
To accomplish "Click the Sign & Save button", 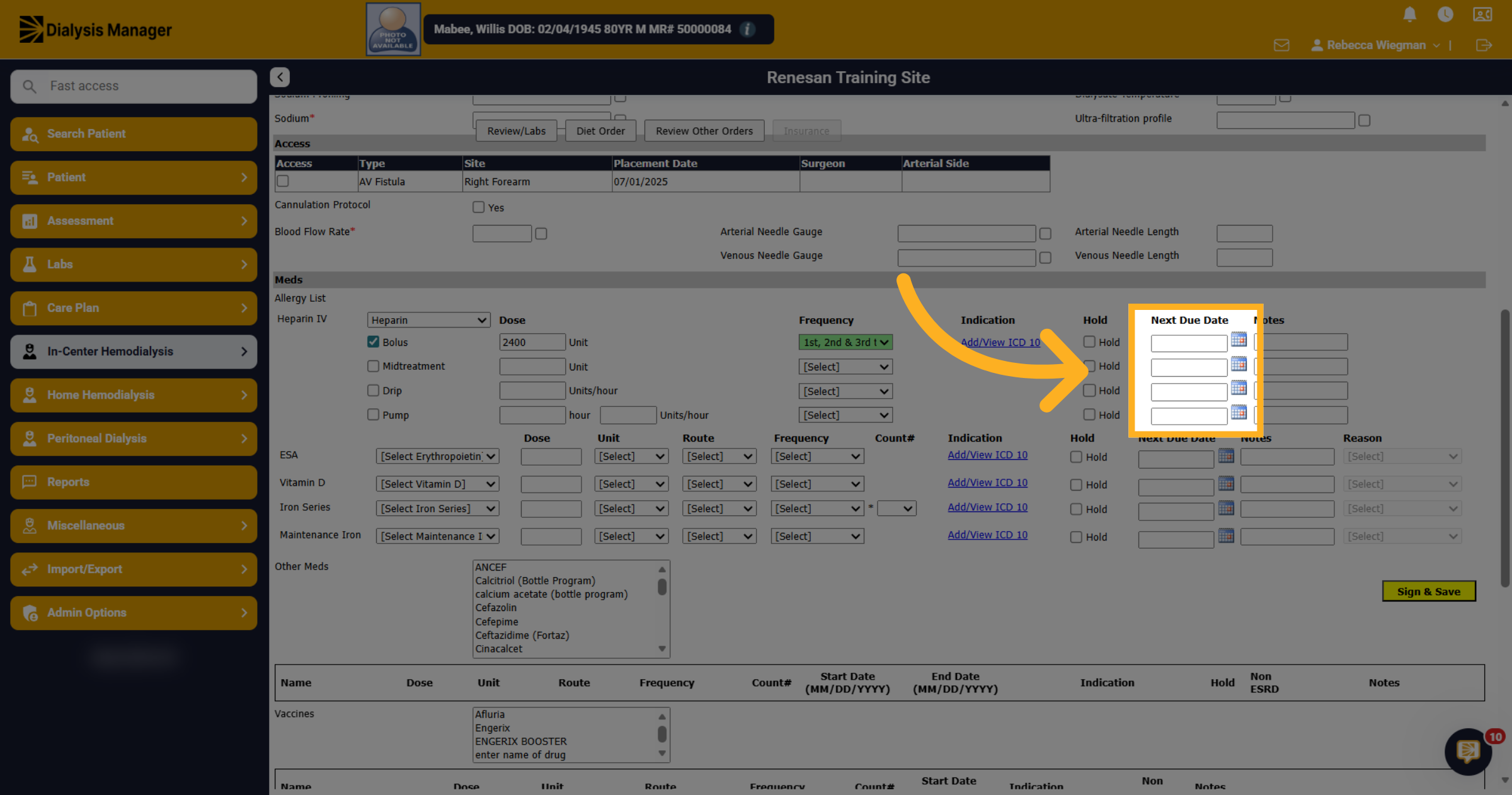I will [x=1429, y=592].
